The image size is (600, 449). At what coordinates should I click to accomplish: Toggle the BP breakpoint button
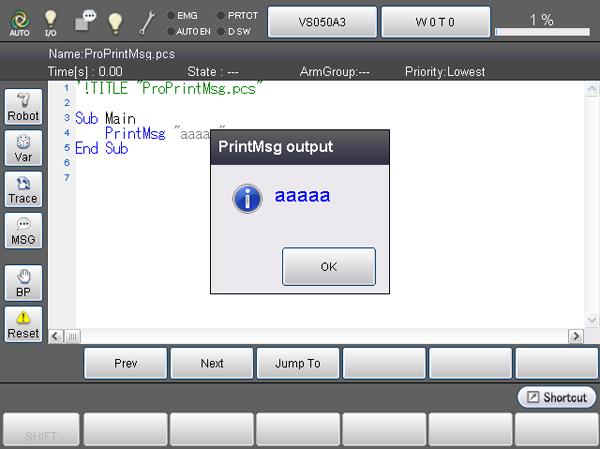click(23, 283)
